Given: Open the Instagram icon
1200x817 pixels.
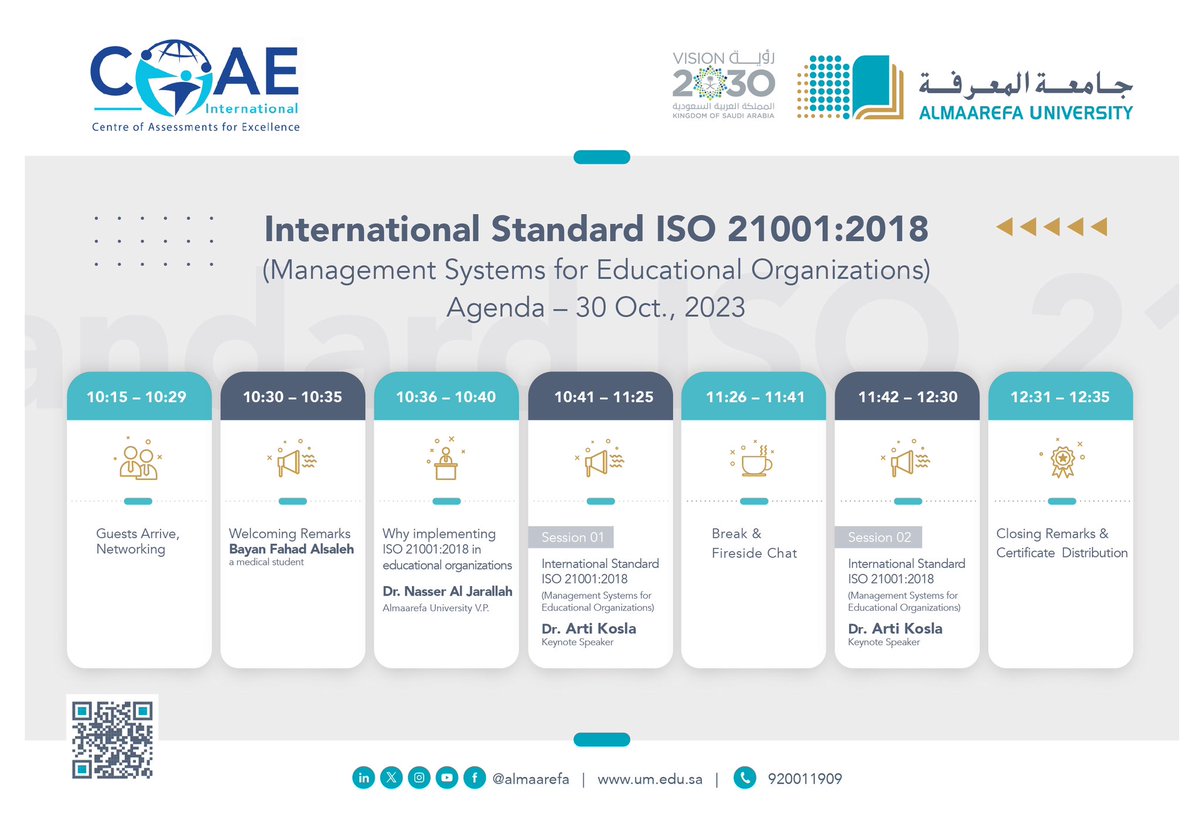Looking at the screenshot, I should pyautogui.click(x=419, y=777).
